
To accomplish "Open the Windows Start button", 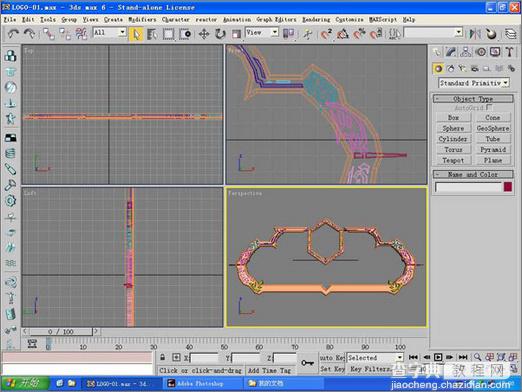I will coord(24,383).
